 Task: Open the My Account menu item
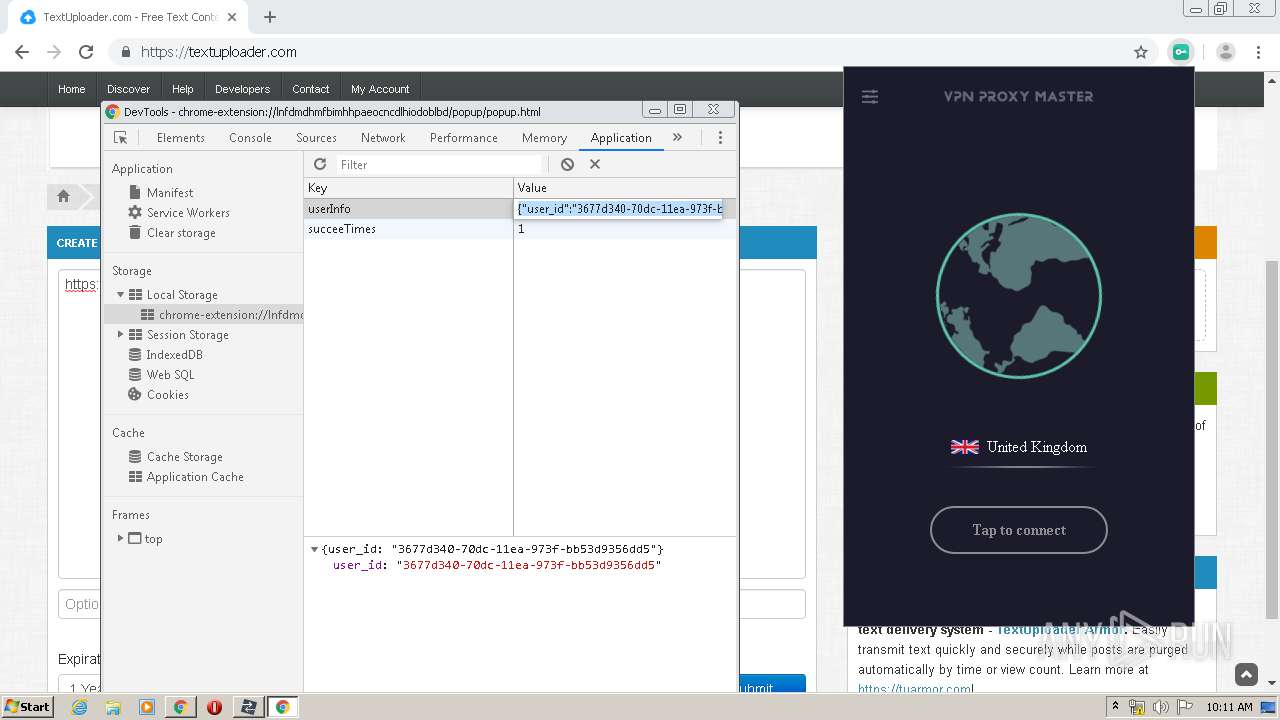tap(380, 89)
